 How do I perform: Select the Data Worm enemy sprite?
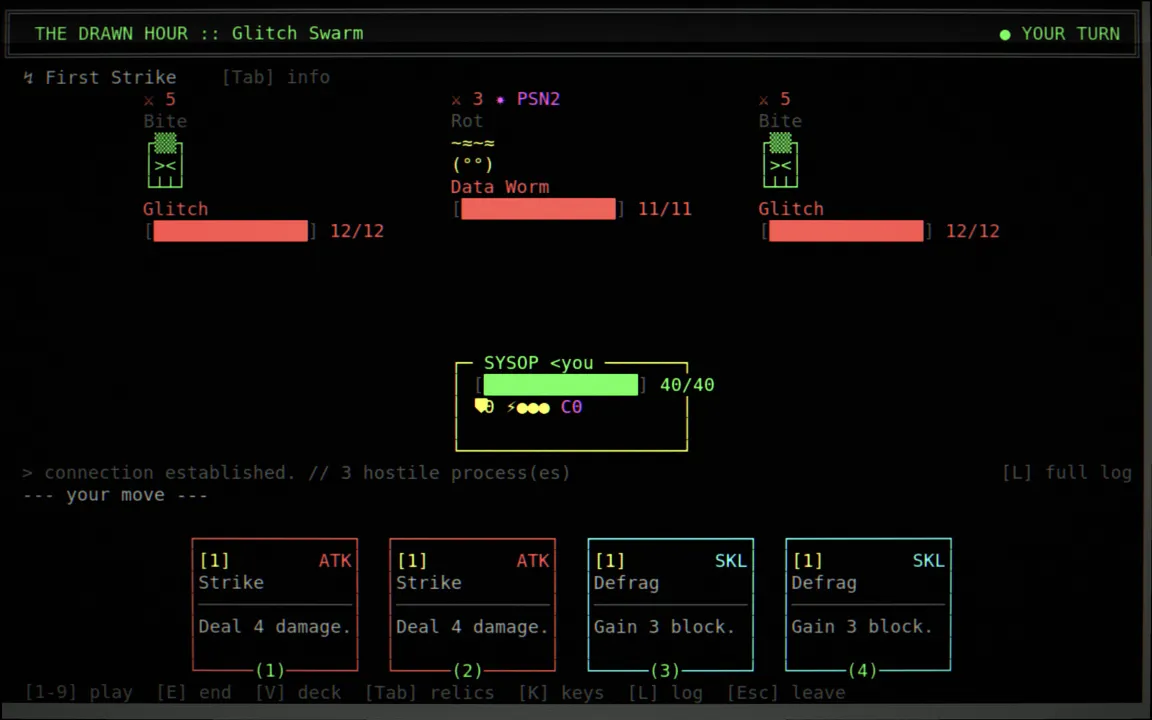[x=472, y=154]
